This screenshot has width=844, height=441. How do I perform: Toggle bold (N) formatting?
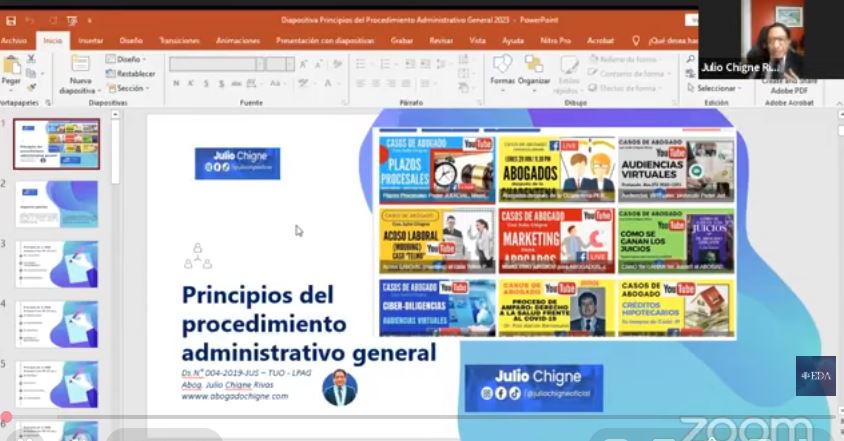[176, 83]
